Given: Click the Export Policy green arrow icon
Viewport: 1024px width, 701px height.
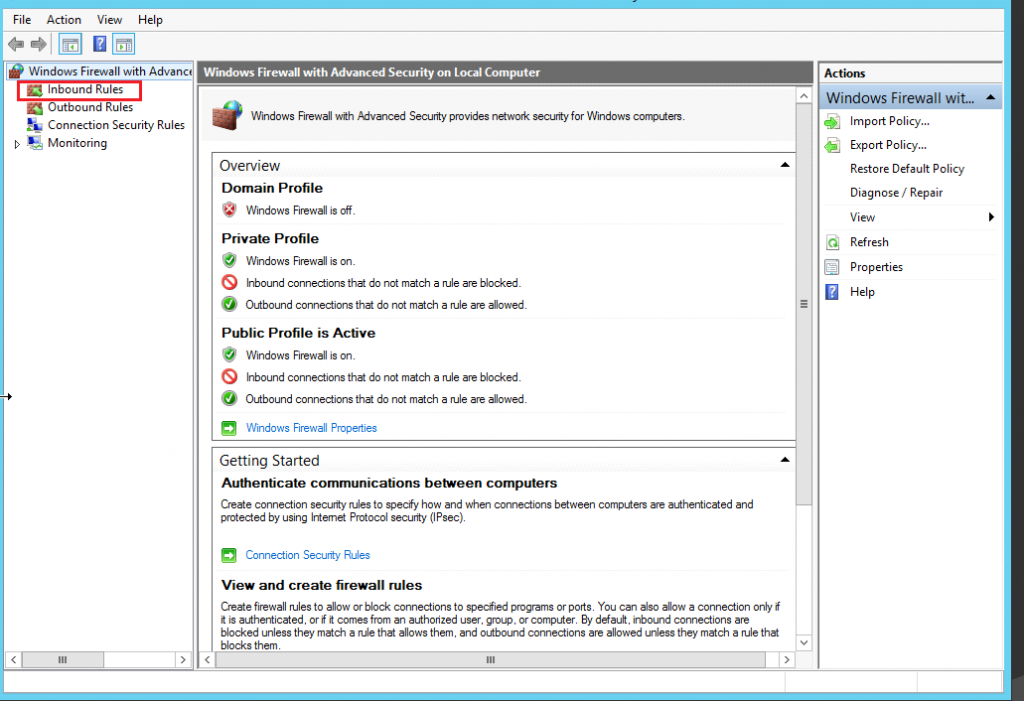Looking at the screenshot, I should point(832,145).
